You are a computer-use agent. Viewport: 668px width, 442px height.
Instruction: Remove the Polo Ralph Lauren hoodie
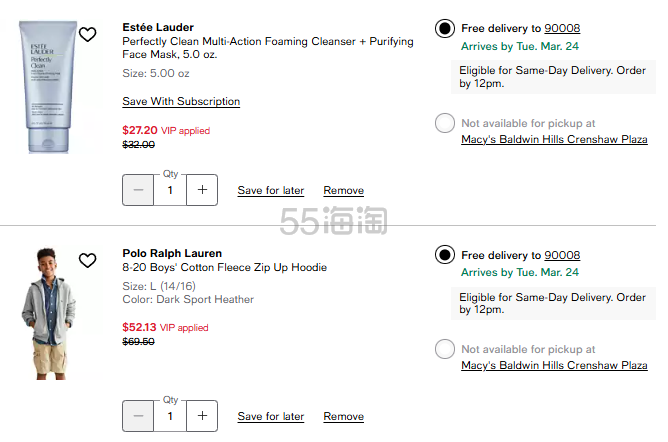(343, 417)
